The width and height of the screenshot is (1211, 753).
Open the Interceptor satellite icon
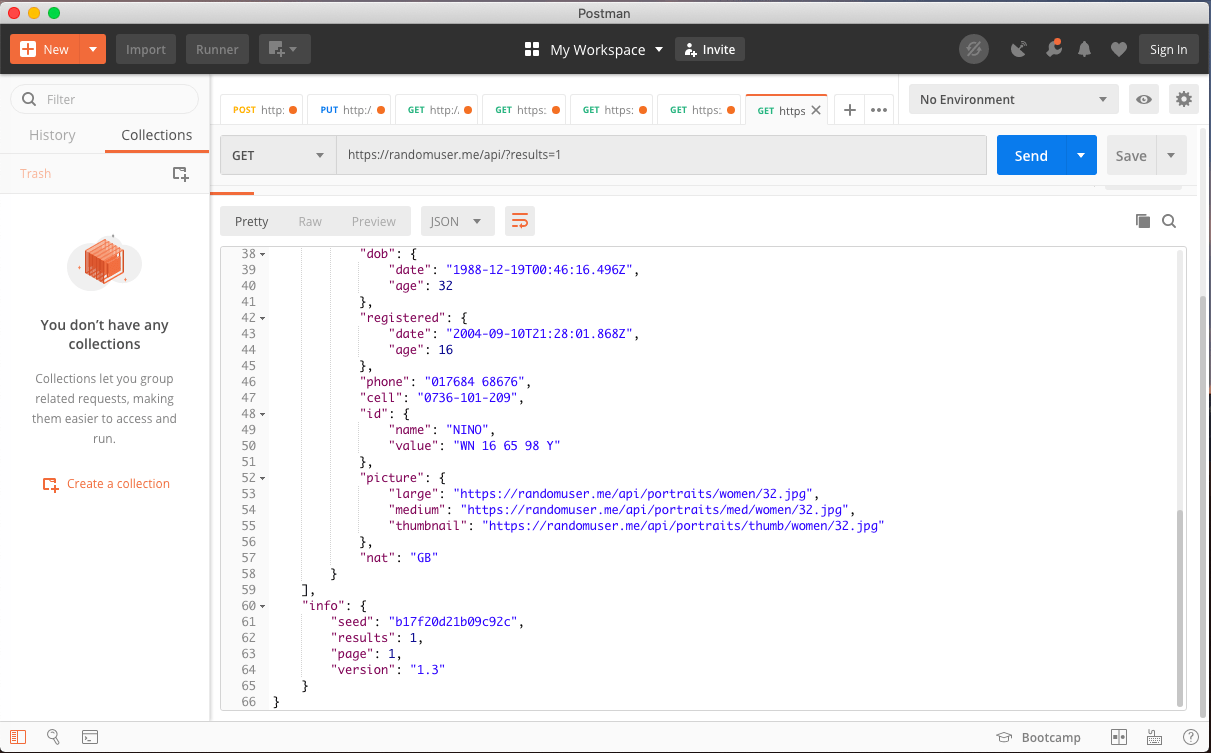pyautogui.click(x=1019, y=48)
